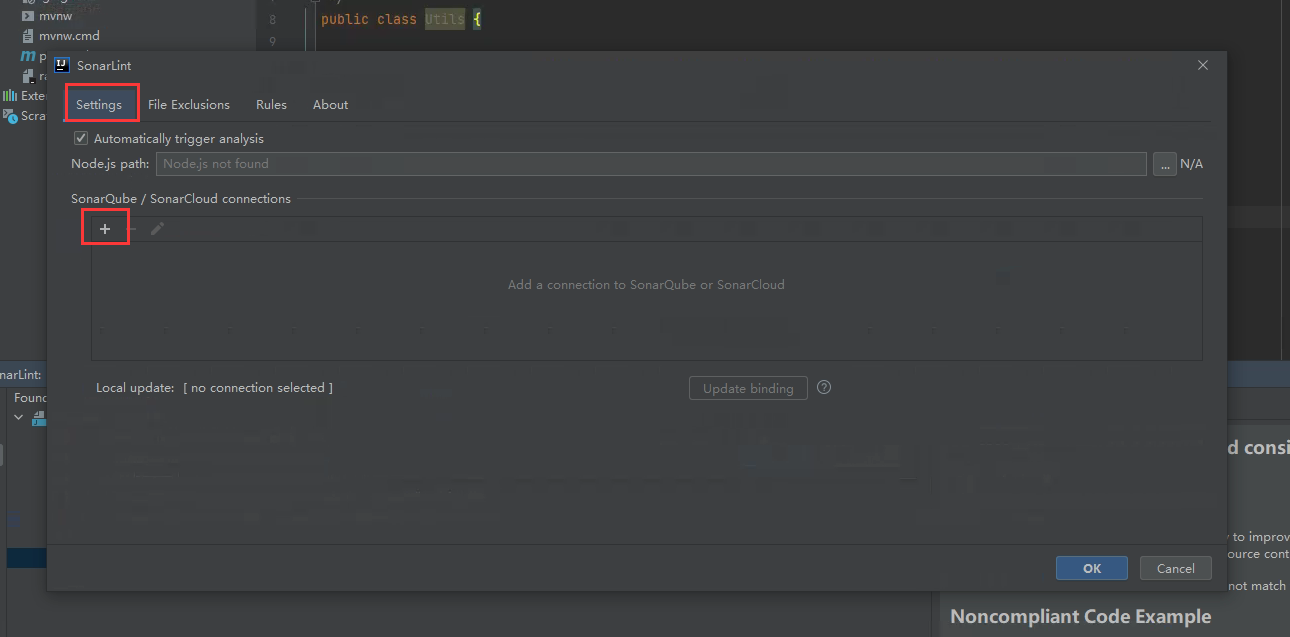
Task: Focus the Node.js path input field
Action: [651, 164]
